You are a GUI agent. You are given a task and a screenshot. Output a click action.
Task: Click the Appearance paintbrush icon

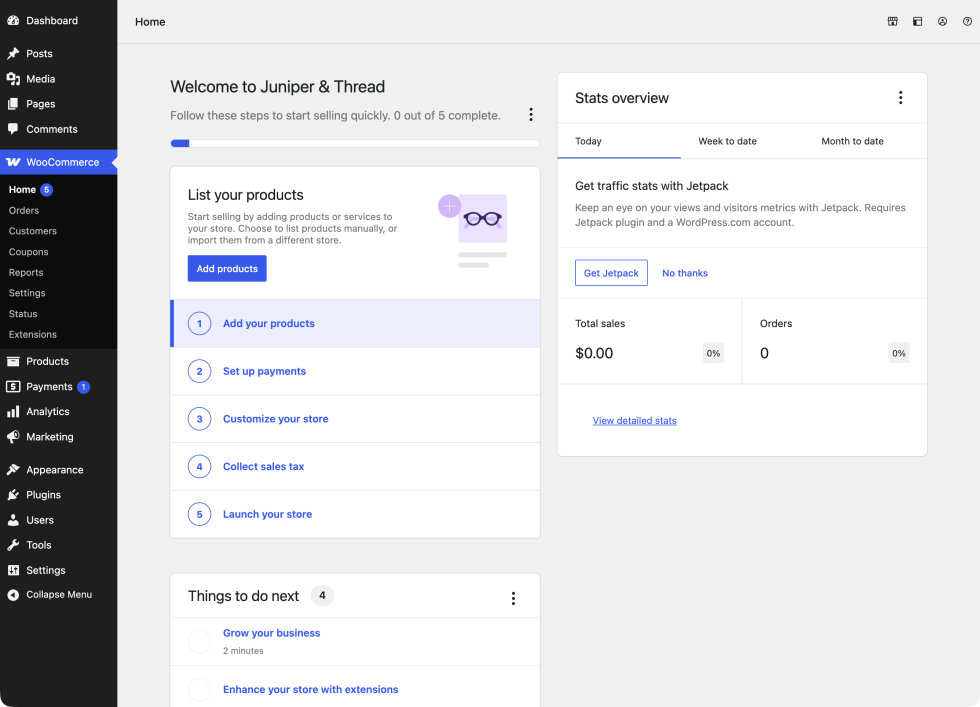coord(13,469)
